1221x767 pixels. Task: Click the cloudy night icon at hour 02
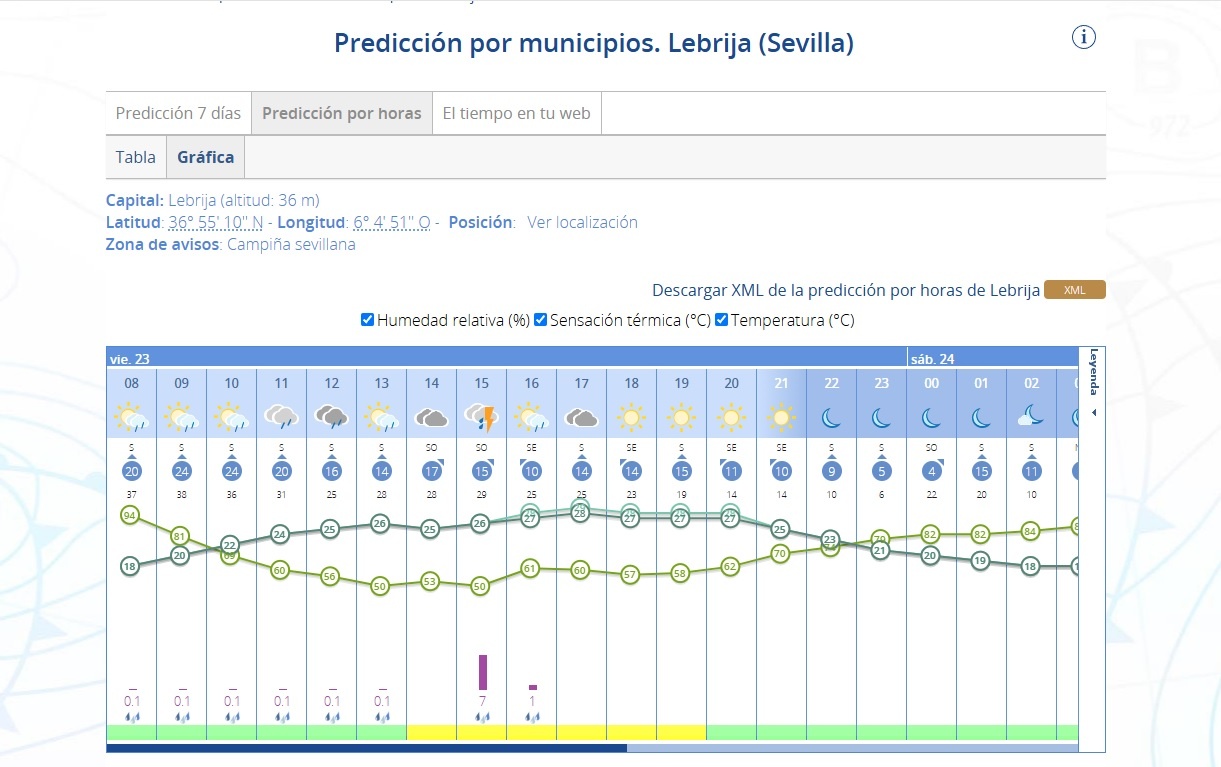pyautogui.click(x=1032, y=416)
